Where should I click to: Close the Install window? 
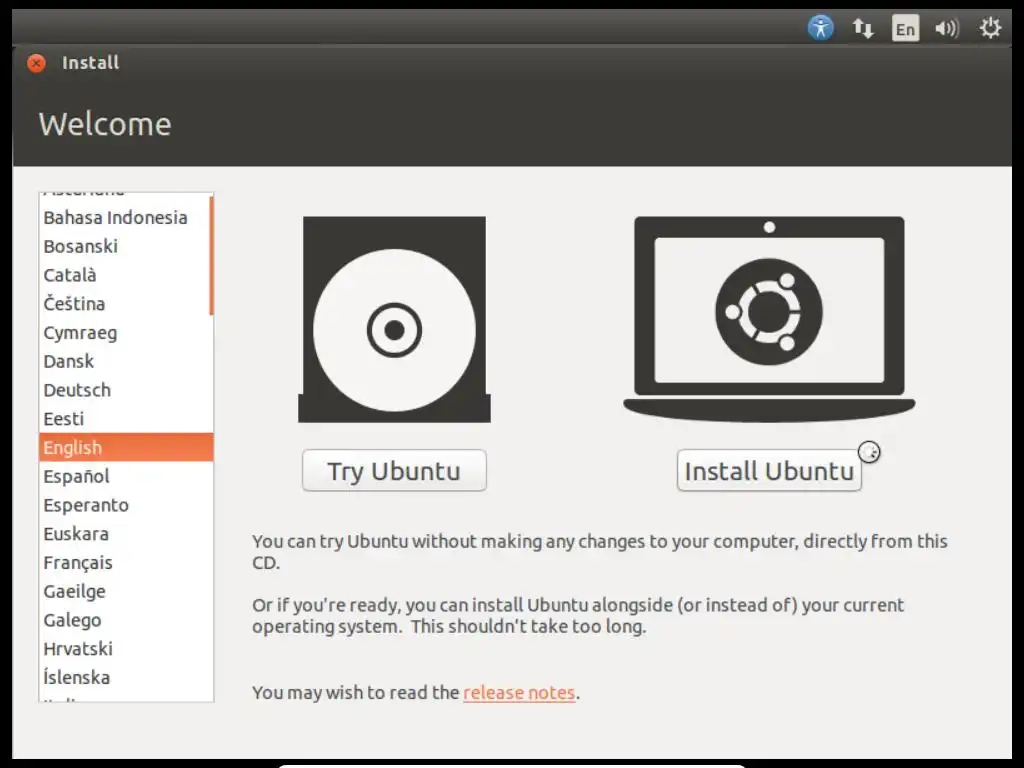click(37, 63)
